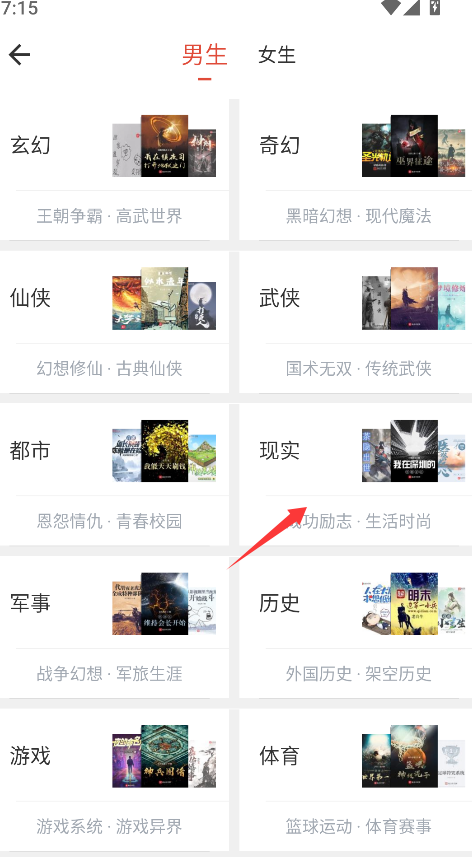The height and width of the screenshot is (857, 472).
Task: Open the 奇幻 category
Action: [356, 170]
